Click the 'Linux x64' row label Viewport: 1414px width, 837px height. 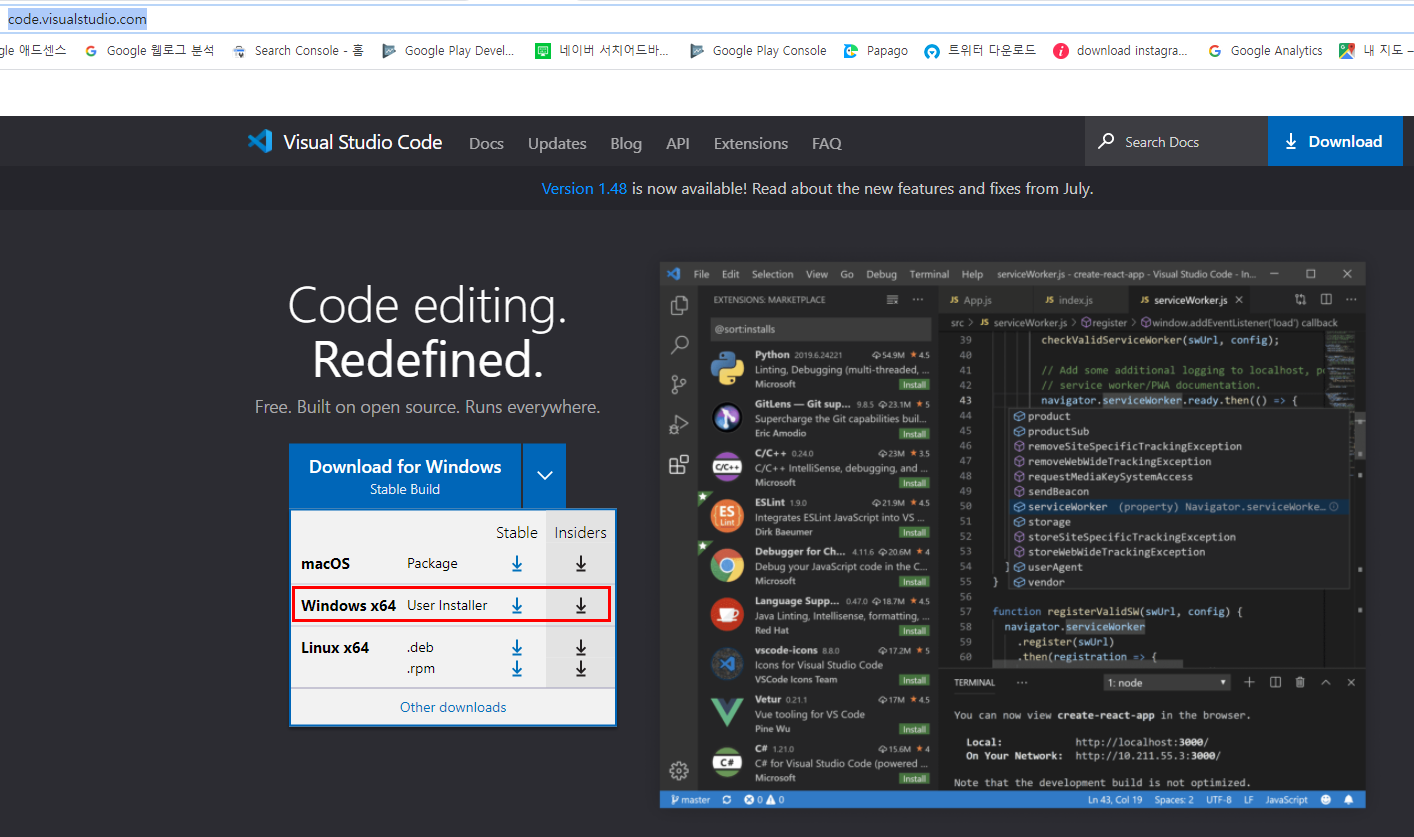335,647
